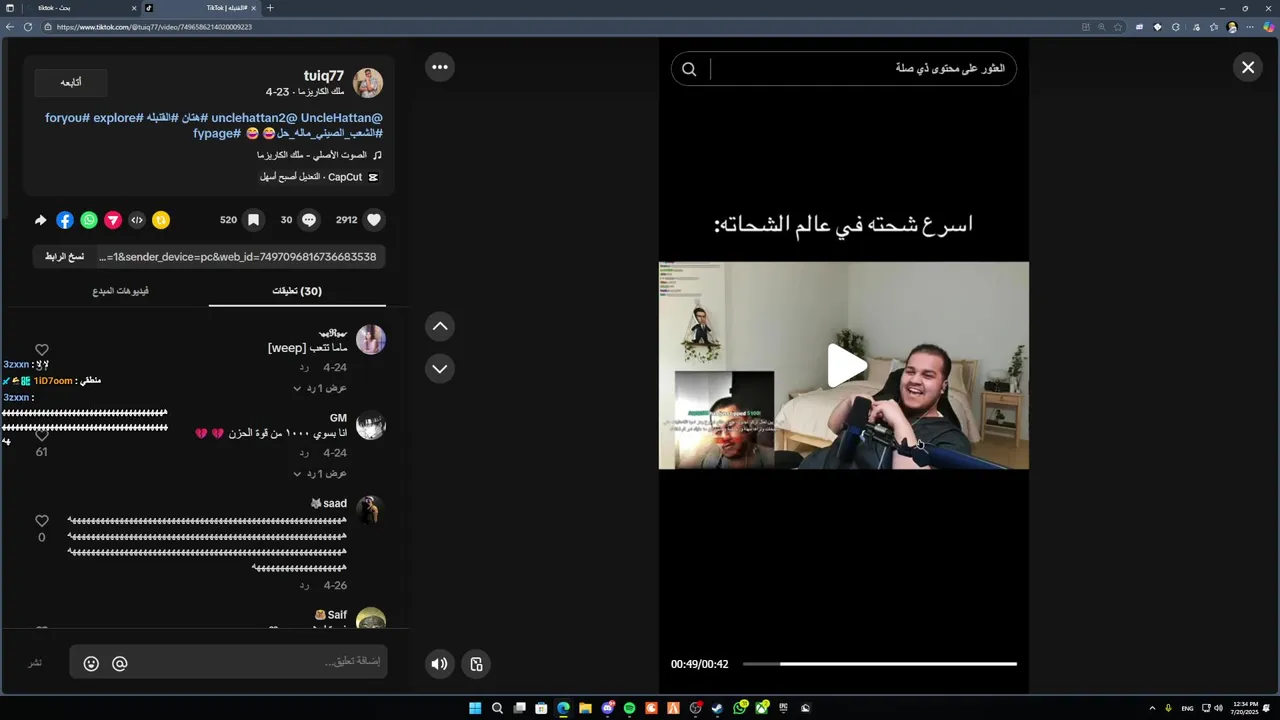Close the video viewer with X button

(1248, 67)
